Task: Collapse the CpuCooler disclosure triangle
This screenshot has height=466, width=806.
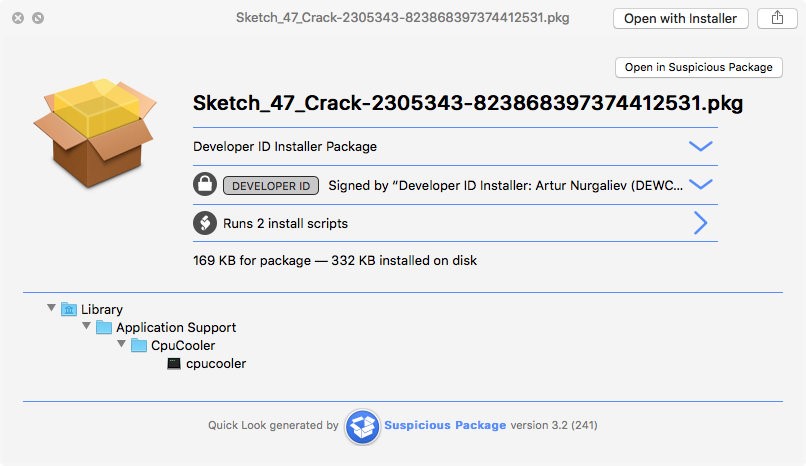Action: coord(121,345)
